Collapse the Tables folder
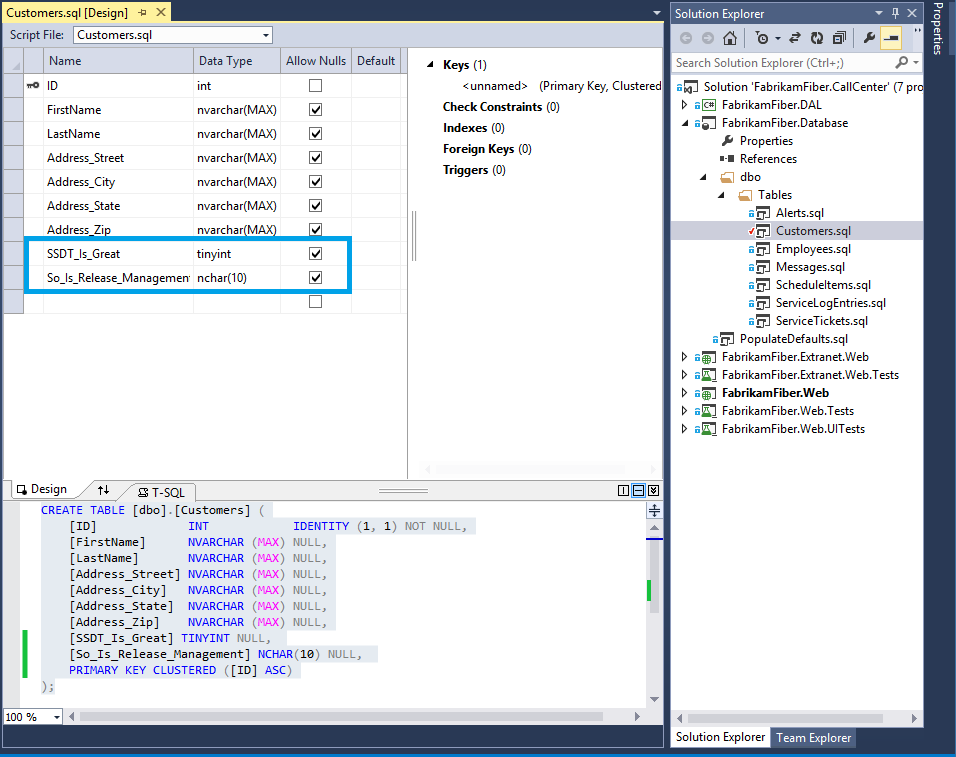The height and width of the screenshot is (757, 956). [x=720, y=194]
